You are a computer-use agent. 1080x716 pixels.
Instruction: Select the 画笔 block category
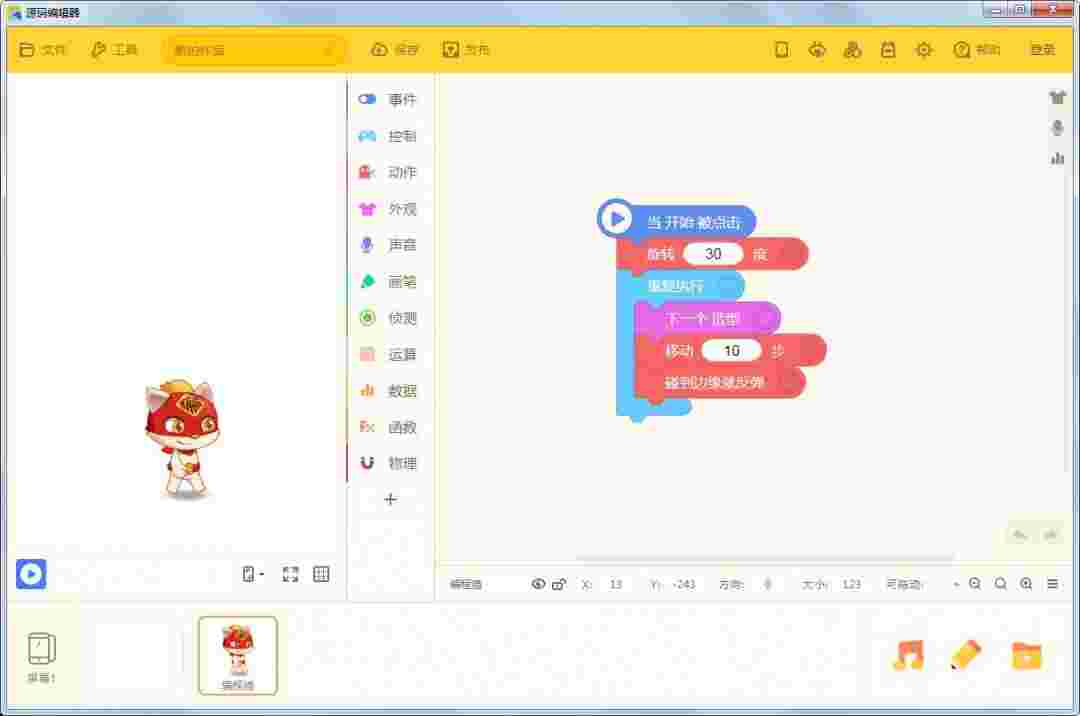coord(390,281)
